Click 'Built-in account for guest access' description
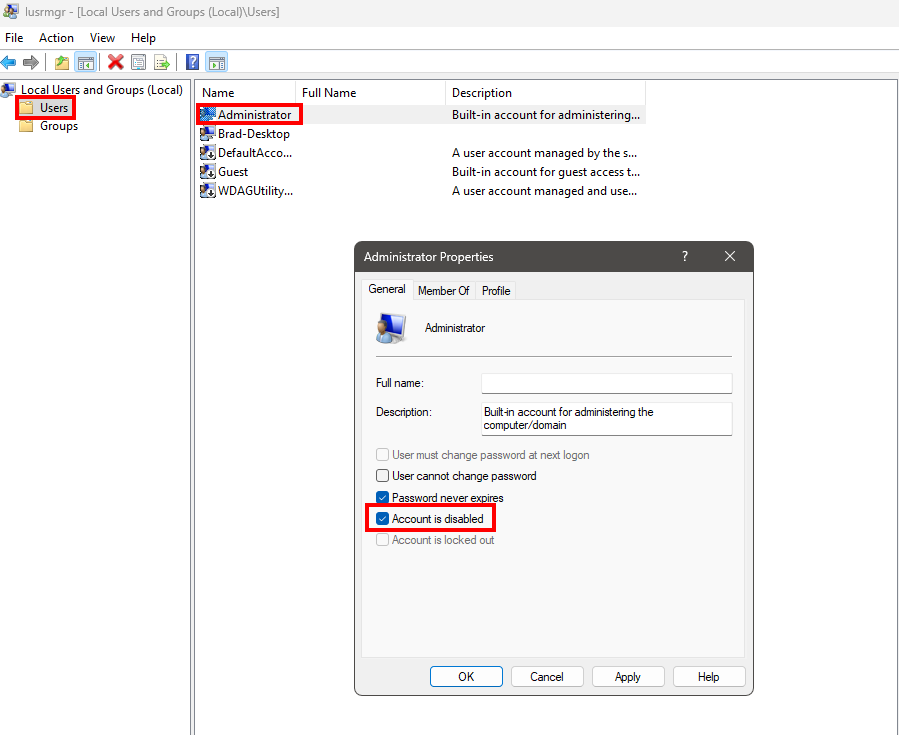Image resolution: width=899 pixels, height=735 pixels. (545, 172)
